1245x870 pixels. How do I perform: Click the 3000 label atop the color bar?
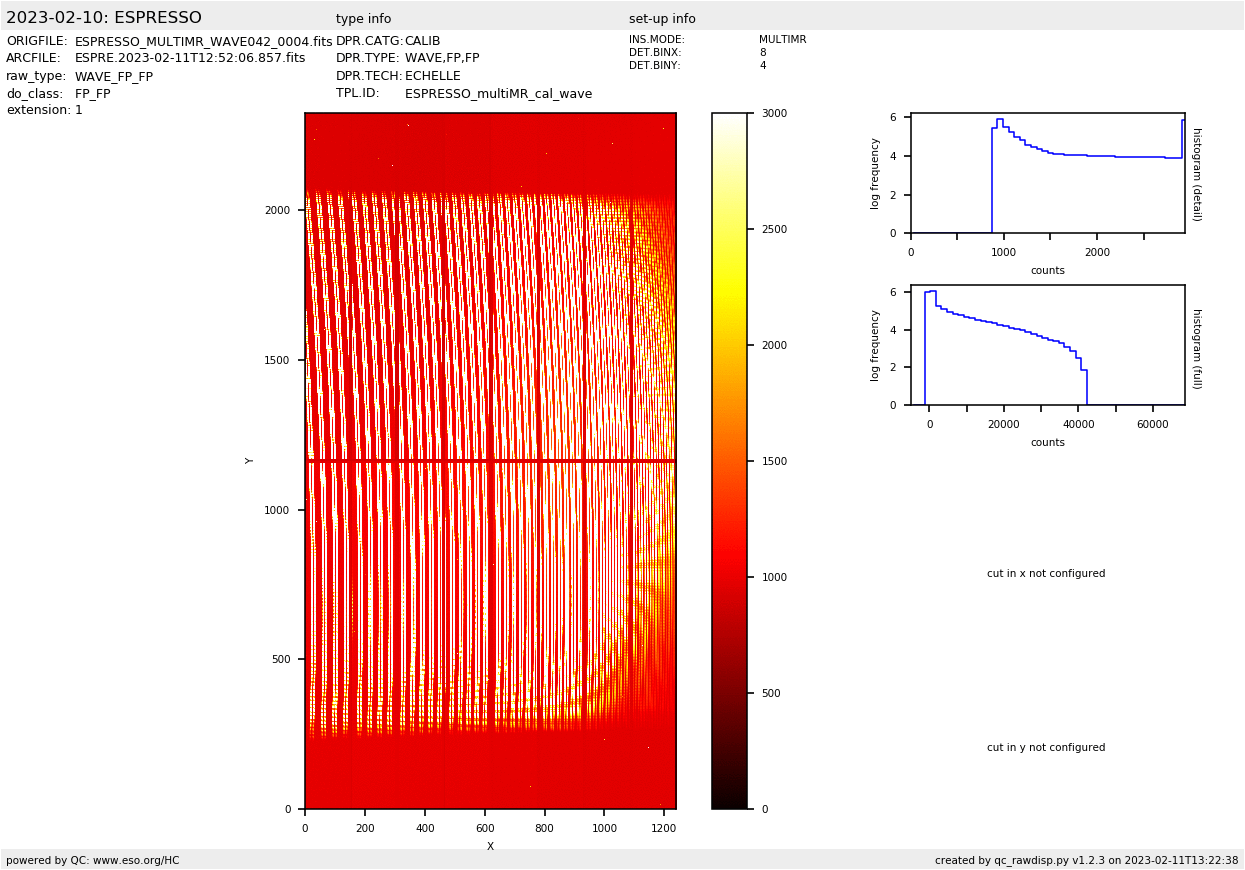(775, 114)
